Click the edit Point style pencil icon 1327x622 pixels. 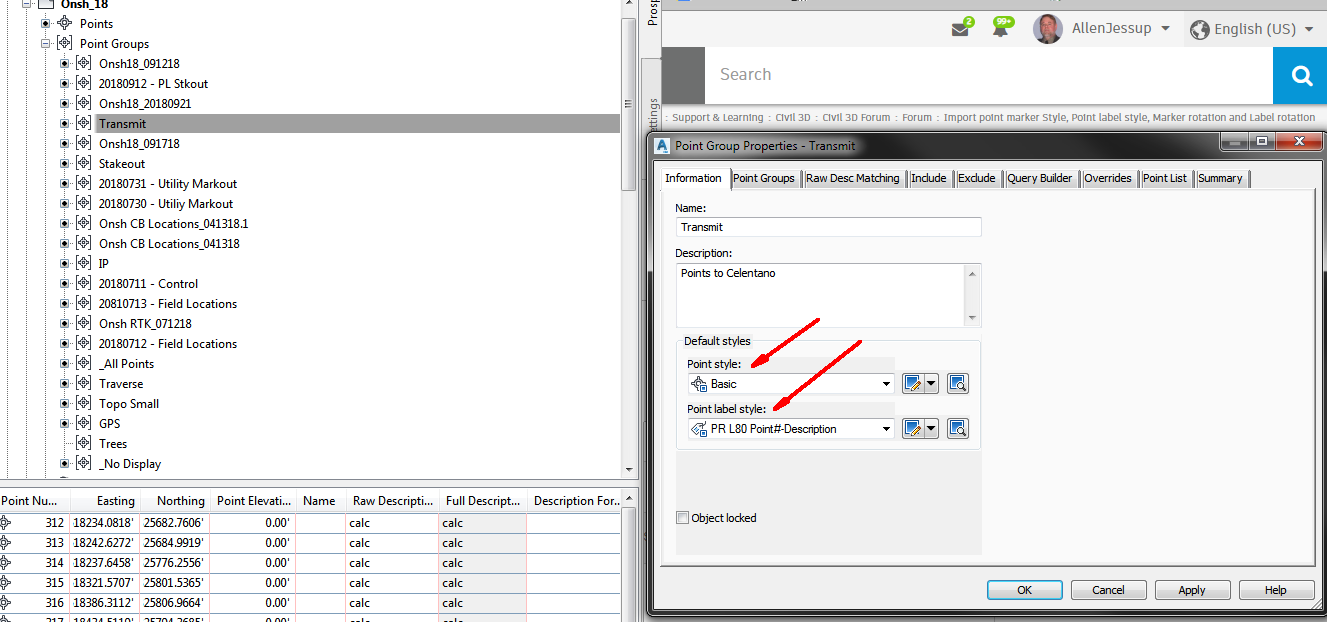coord(914,383)
